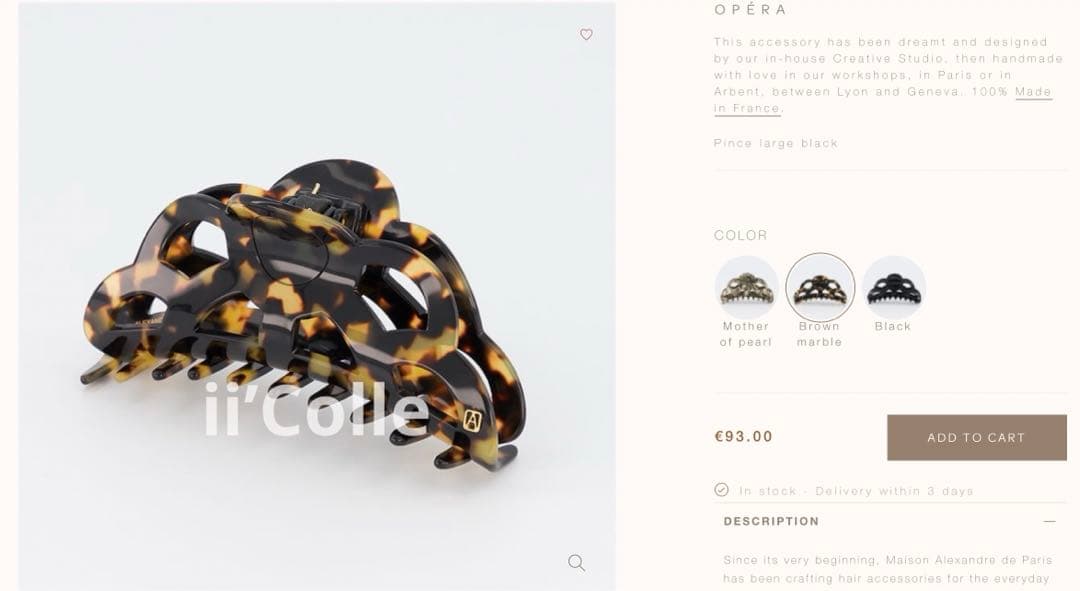Click the Pince large black subtitle

click(776, 143)
